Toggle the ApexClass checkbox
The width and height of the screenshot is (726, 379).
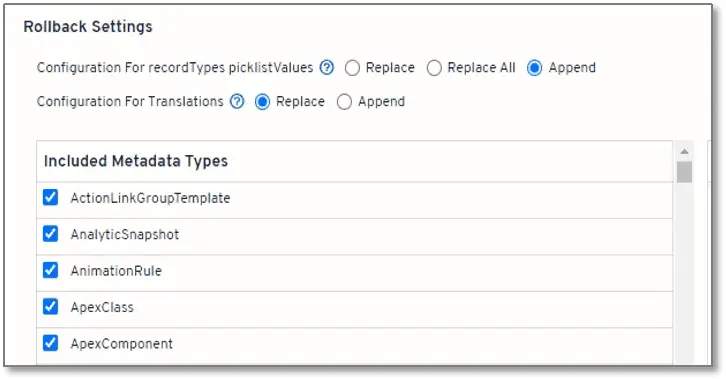click(50, 307)
